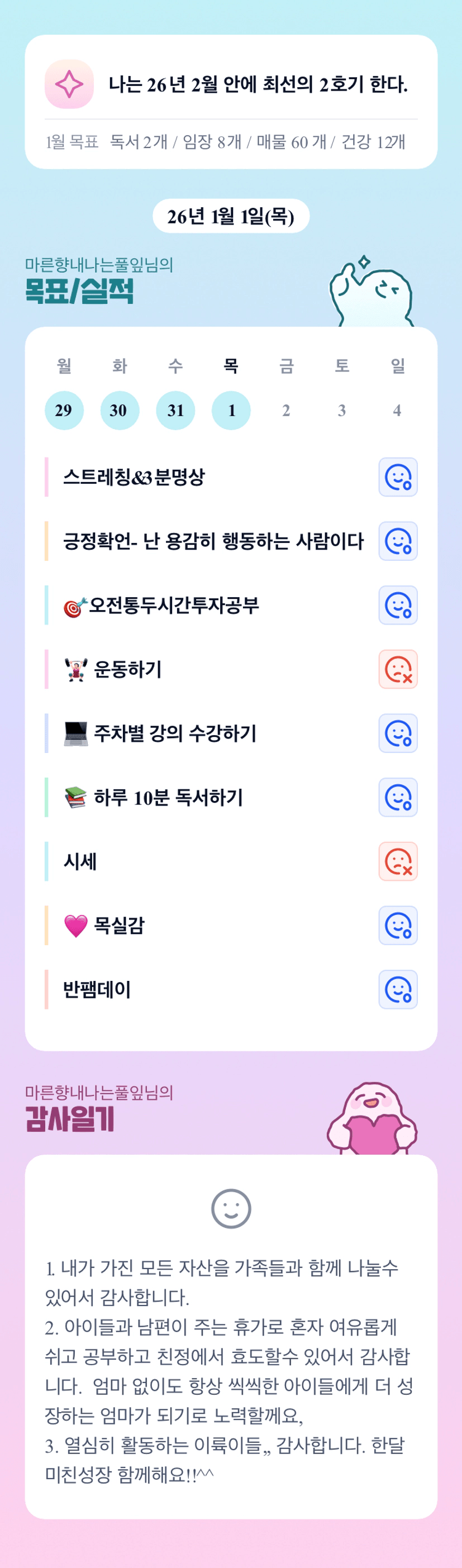Select date 31 in the week calendar
Image resolution: width=462 pixels, height=1568 pixels.
175,410
